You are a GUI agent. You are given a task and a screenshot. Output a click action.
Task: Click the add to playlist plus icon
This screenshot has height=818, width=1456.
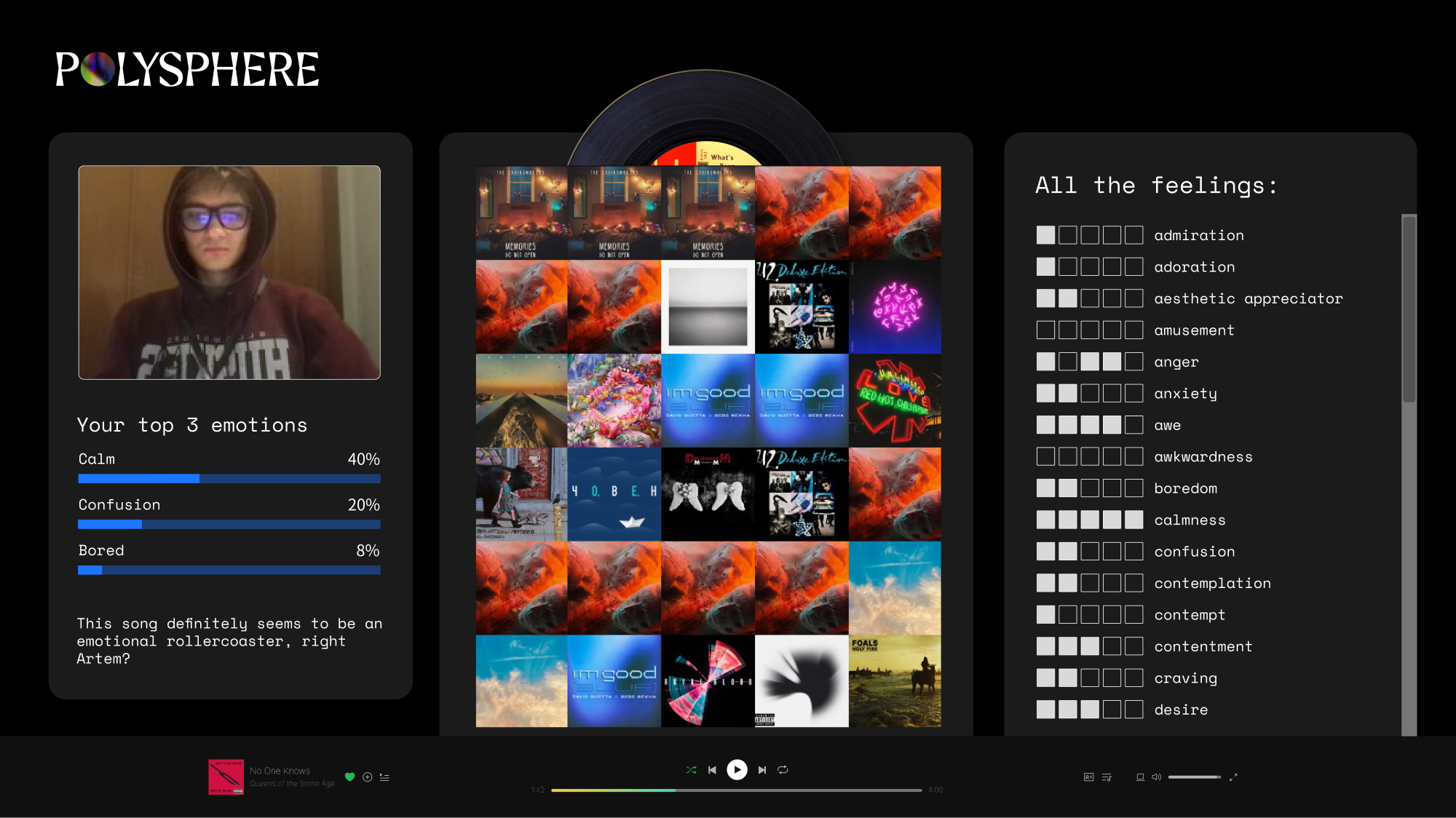pos(368,777)
